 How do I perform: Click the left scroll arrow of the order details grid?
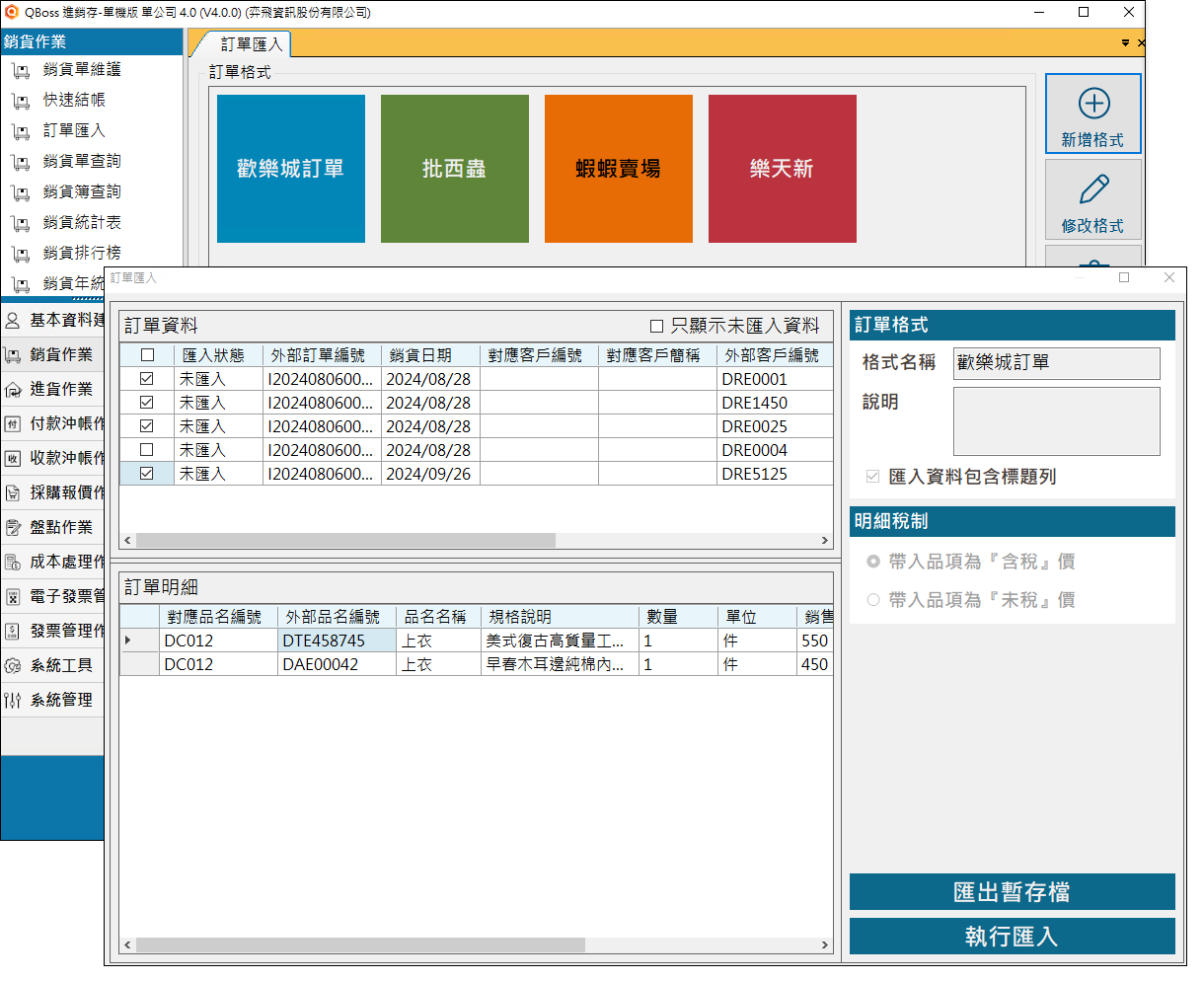(127, 945)
